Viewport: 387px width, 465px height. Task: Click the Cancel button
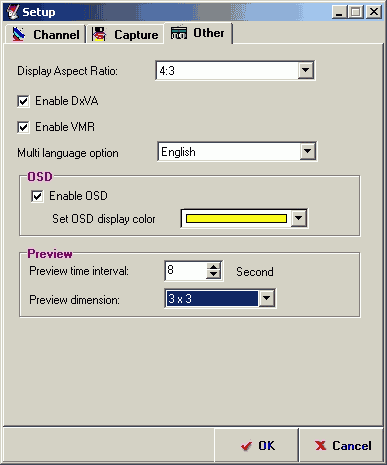coord(342,445)
